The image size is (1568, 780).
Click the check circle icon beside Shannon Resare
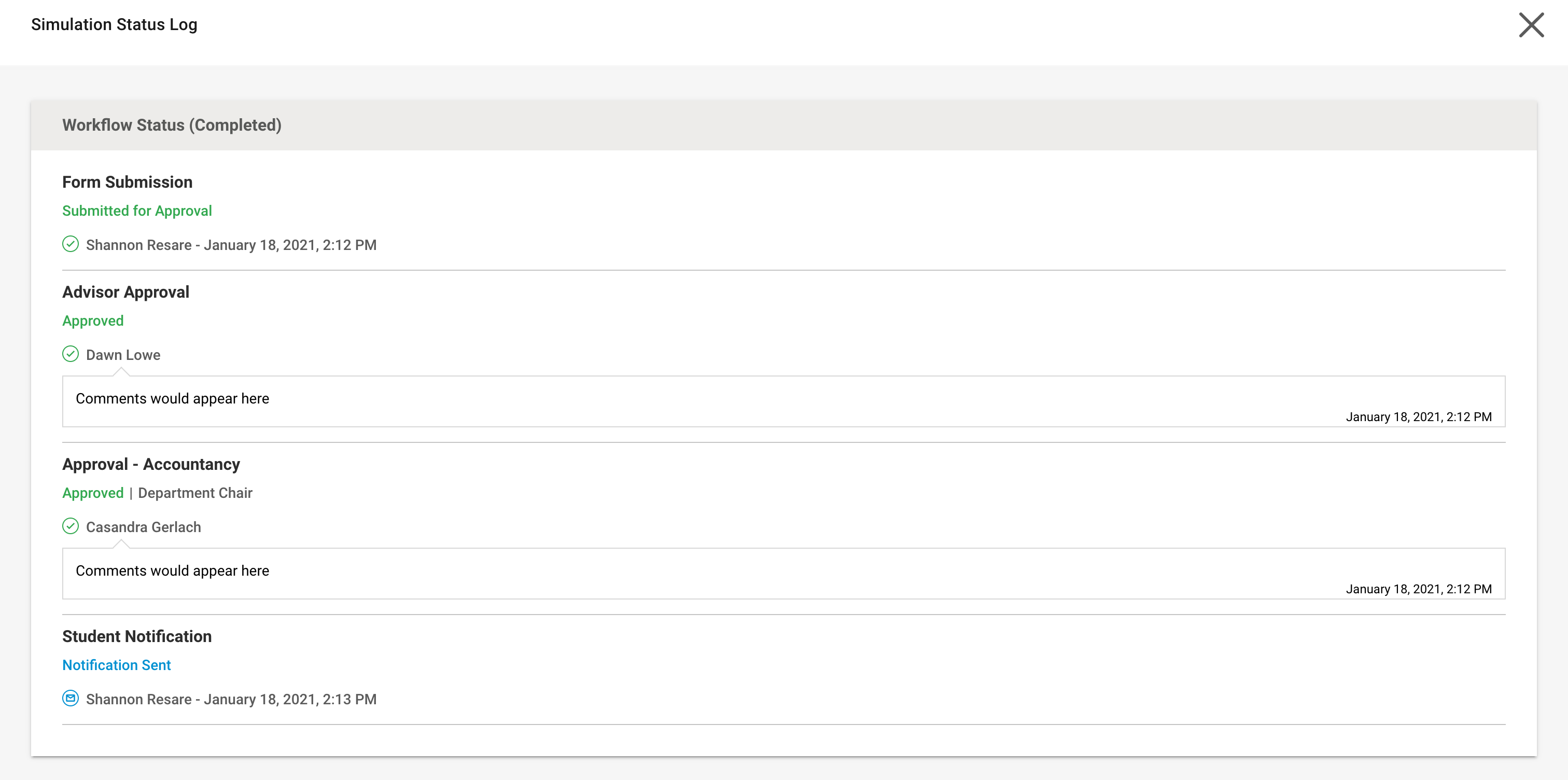[71, 245]
